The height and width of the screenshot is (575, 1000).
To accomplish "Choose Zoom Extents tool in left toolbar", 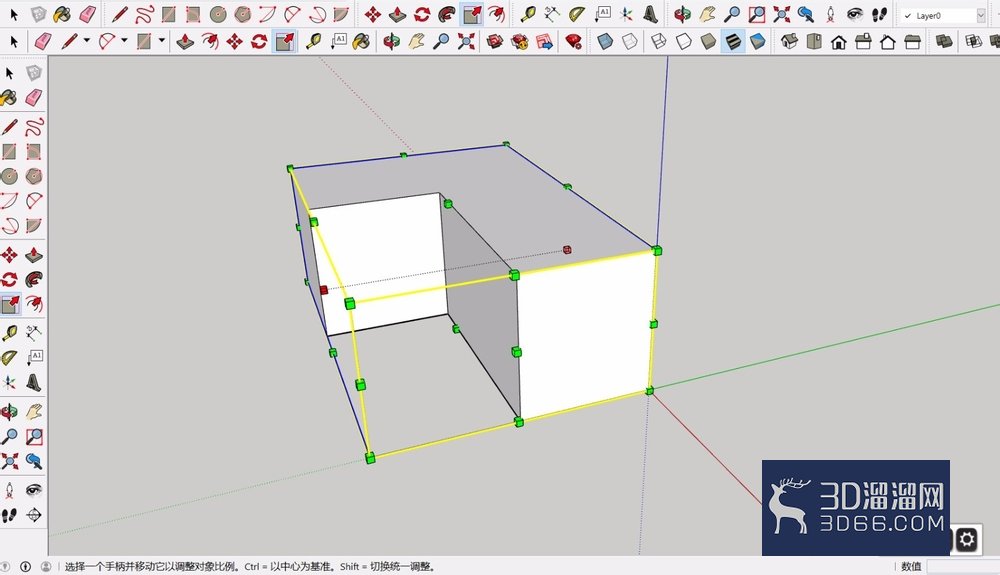I will pyautogui.click(x=9, y=461).
